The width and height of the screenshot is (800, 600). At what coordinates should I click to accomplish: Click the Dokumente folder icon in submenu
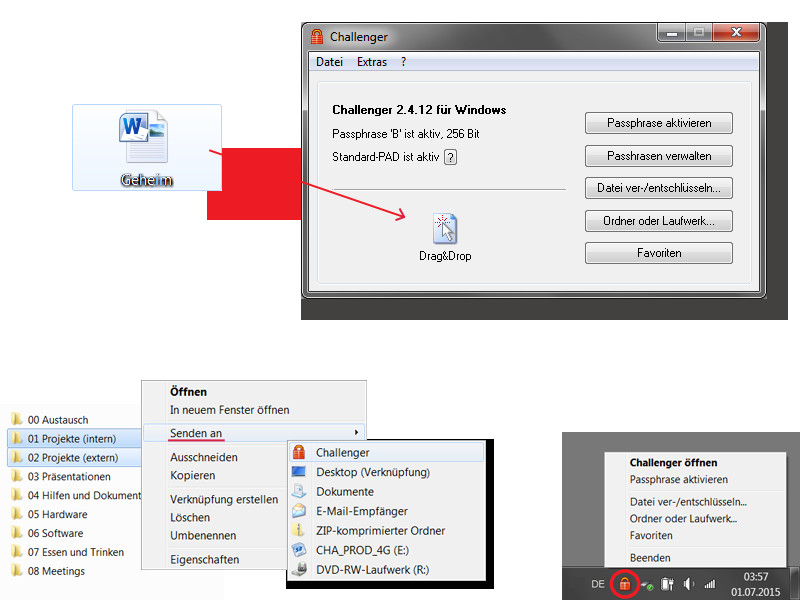tap(299, 491)
